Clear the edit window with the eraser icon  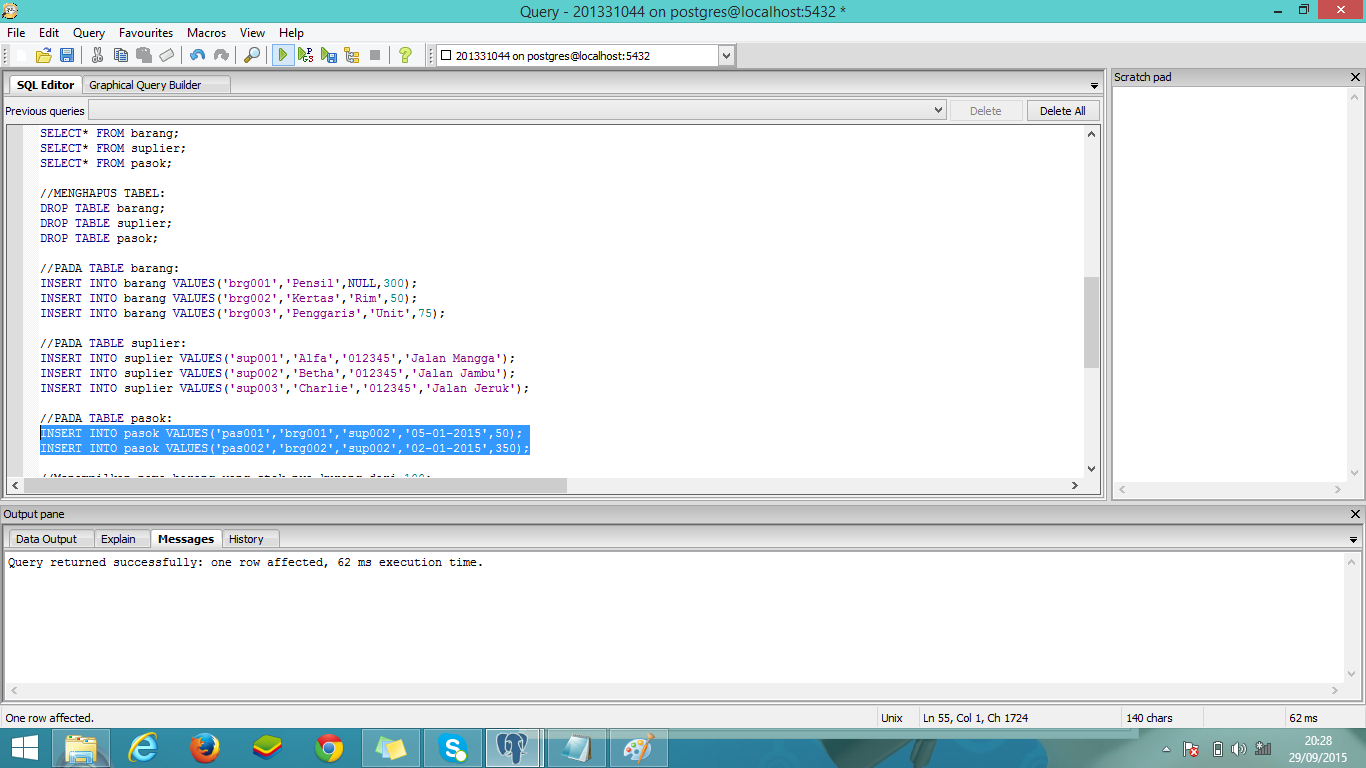click(x=167, y=55)
